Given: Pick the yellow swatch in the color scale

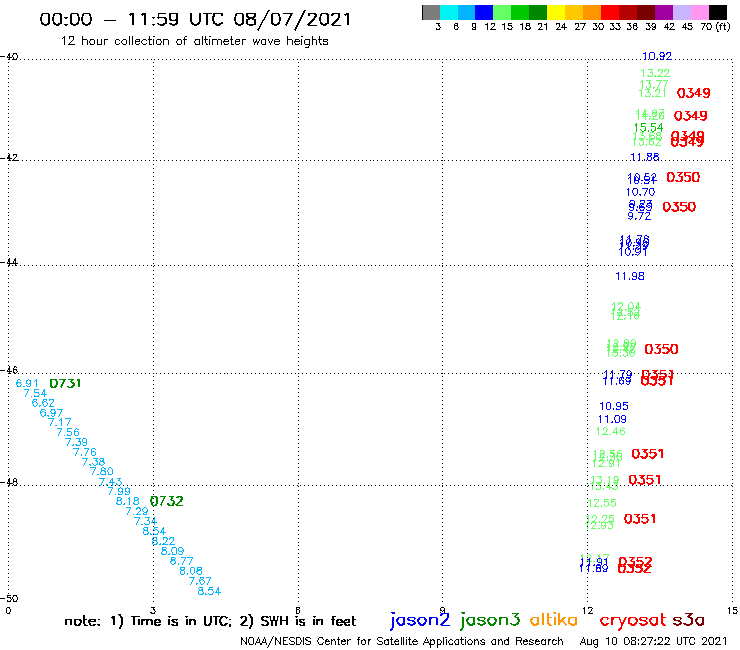Looking at the screenshot, I should 556,12.
